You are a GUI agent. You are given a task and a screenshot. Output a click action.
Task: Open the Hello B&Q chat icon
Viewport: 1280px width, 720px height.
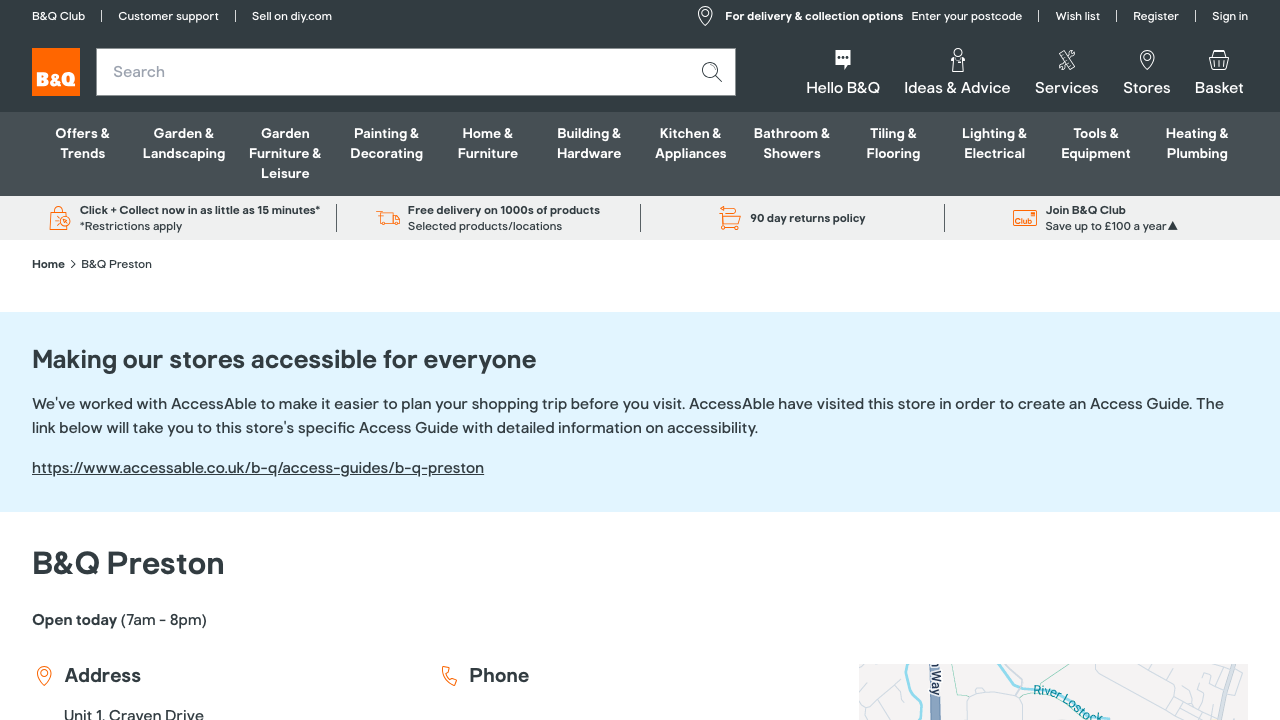pyautogui.click(x=842, y=60)
